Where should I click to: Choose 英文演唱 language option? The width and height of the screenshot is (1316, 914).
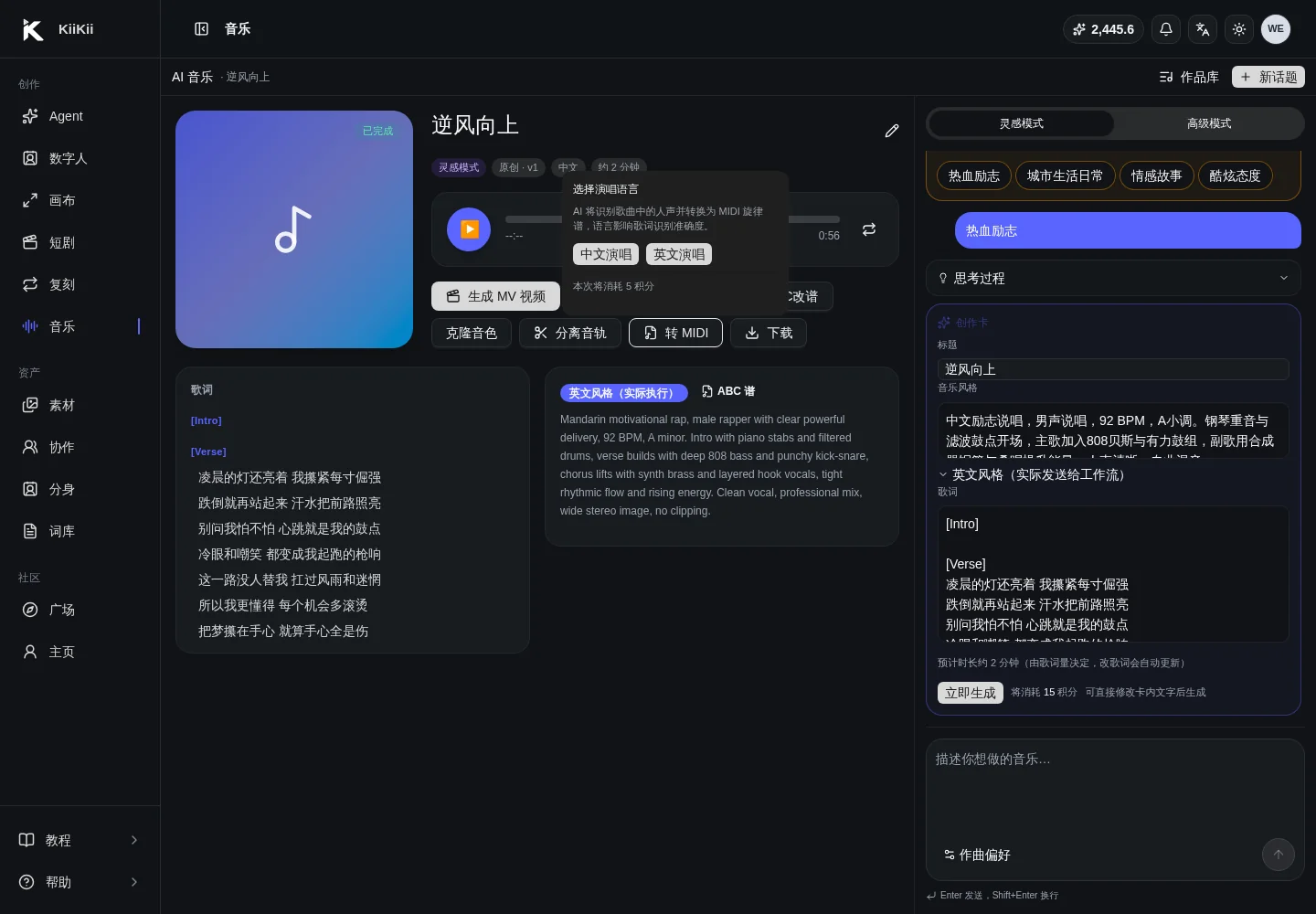click(x=679, y=254)
